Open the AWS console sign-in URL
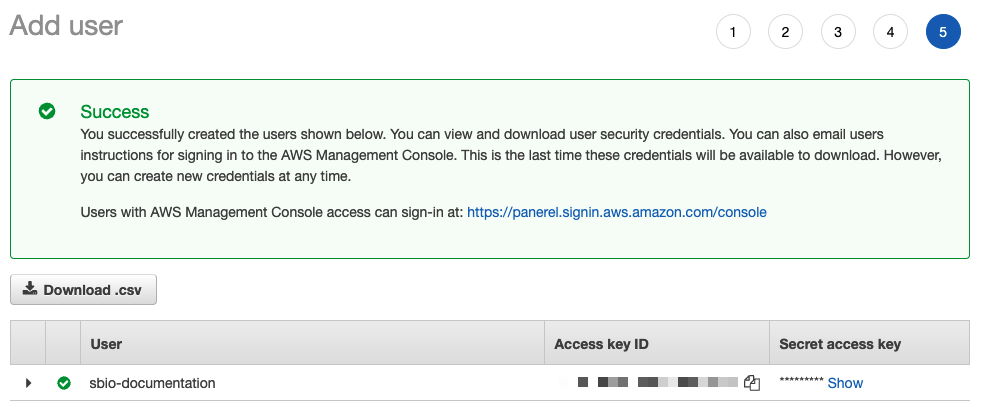This screenshot has width=990, height=414. 616,212
